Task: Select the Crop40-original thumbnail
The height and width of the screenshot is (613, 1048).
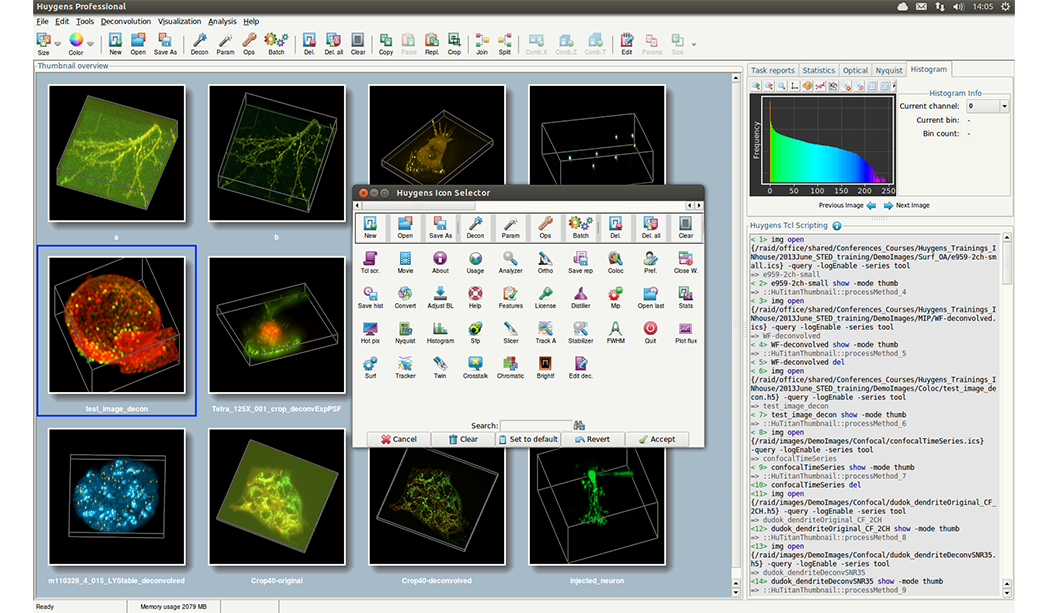Action: [276, 496]
